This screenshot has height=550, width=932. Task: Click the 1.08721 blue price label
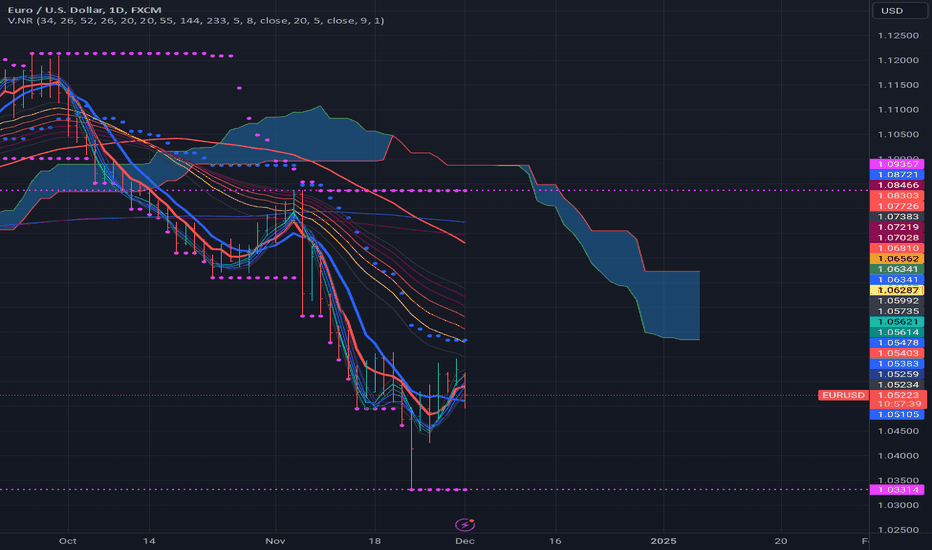pyautogui.click(x=897, y=175)
